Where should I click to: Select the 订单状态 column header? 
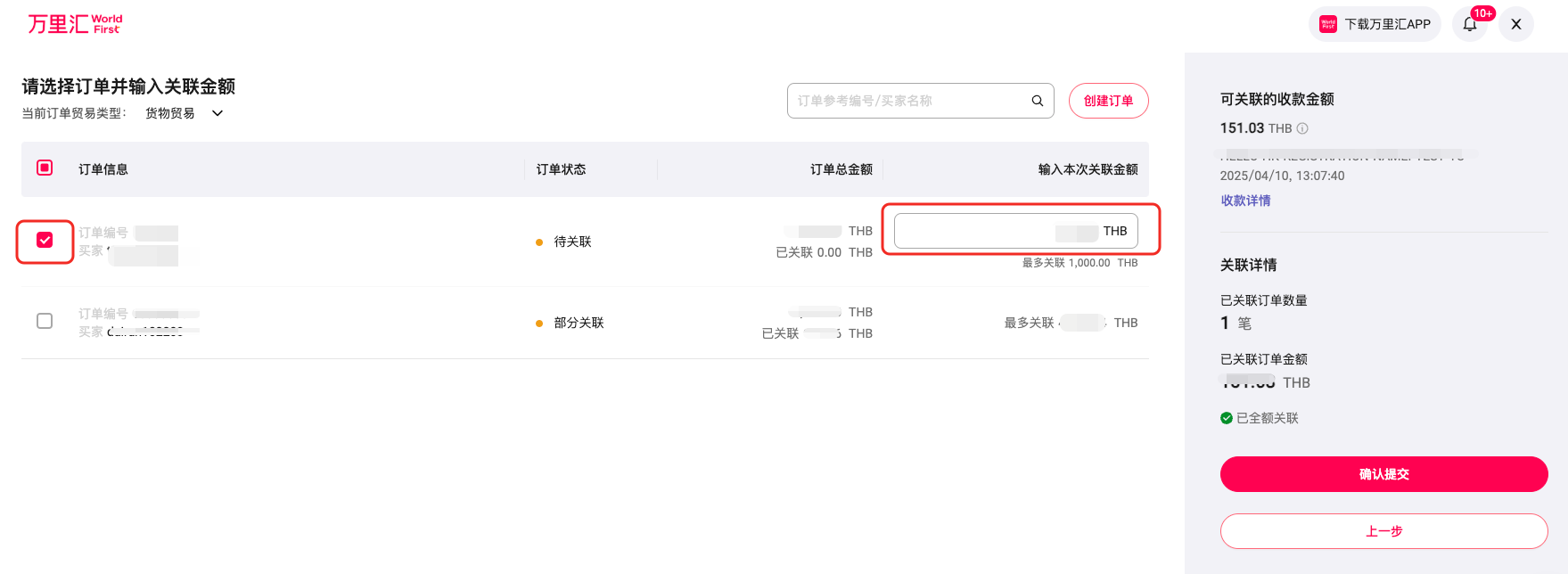[x=561, y=168]
